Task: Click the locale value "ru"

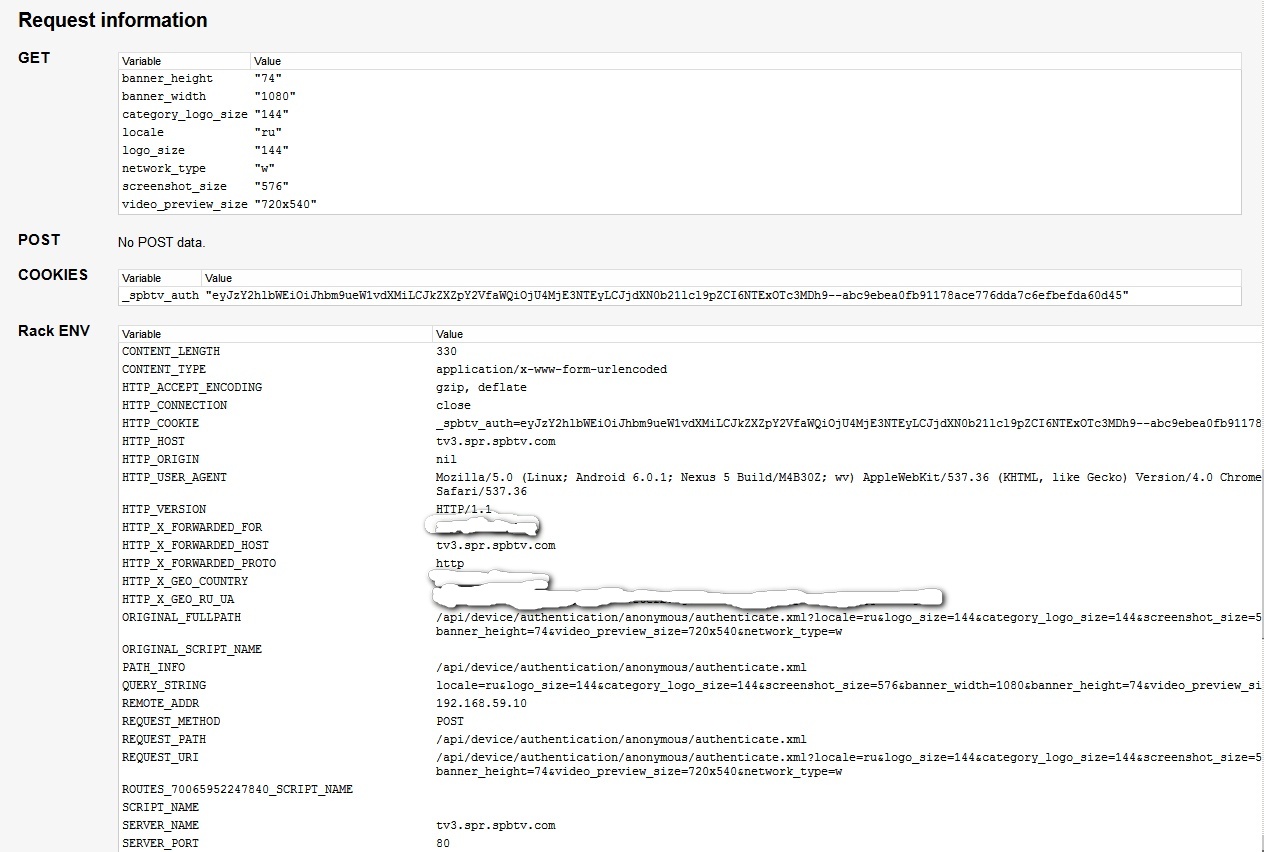Action: pos(268,132)
